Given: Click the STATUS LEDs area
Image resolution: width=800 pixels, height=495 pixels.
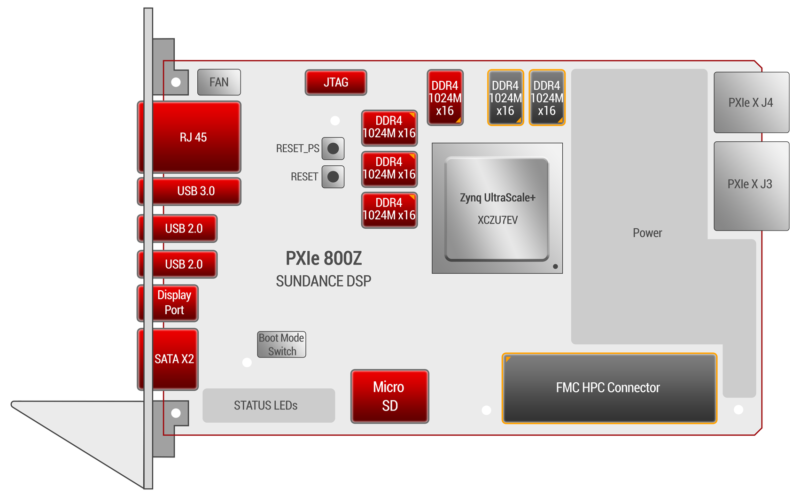Looking at the screenshot, I should 269,405.
